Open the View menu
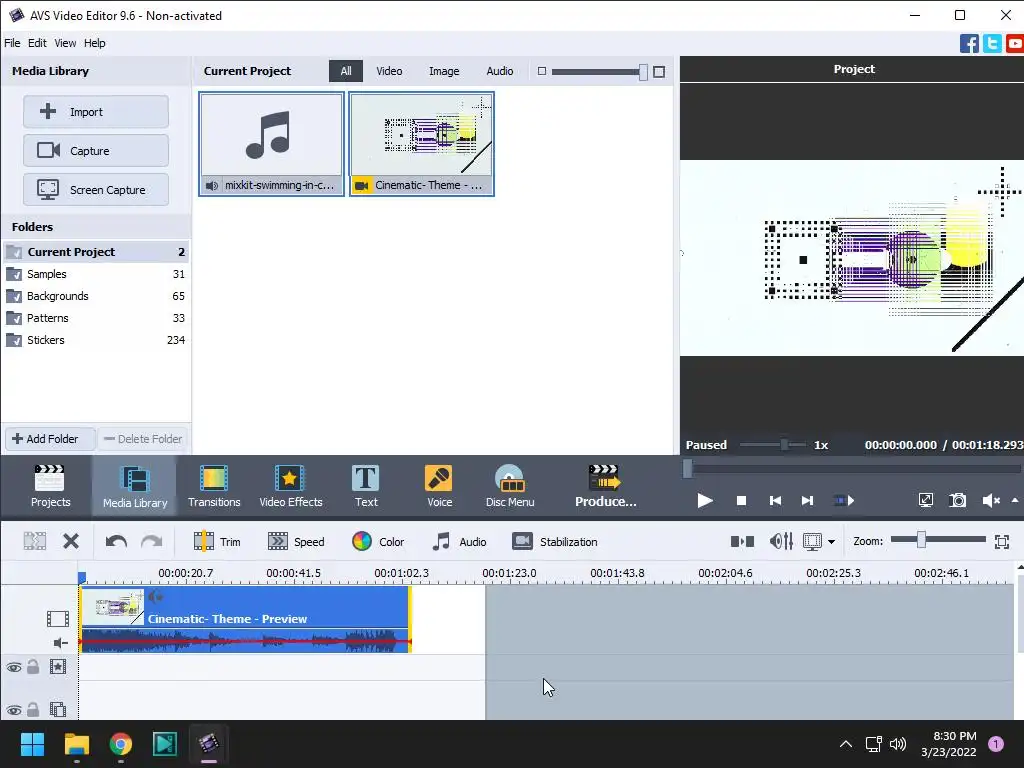 [65, 43]
